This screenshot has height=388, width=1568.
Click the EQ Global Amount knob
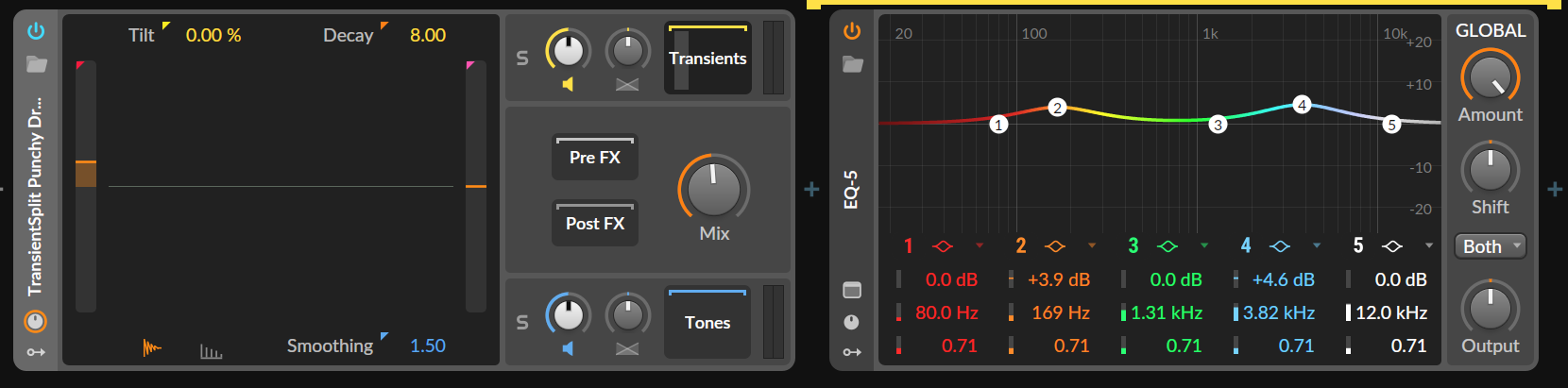click(1490, 76)
